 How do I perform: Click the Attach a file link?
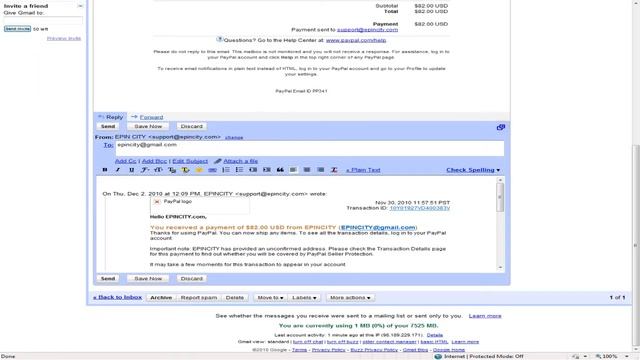point(240,161)
